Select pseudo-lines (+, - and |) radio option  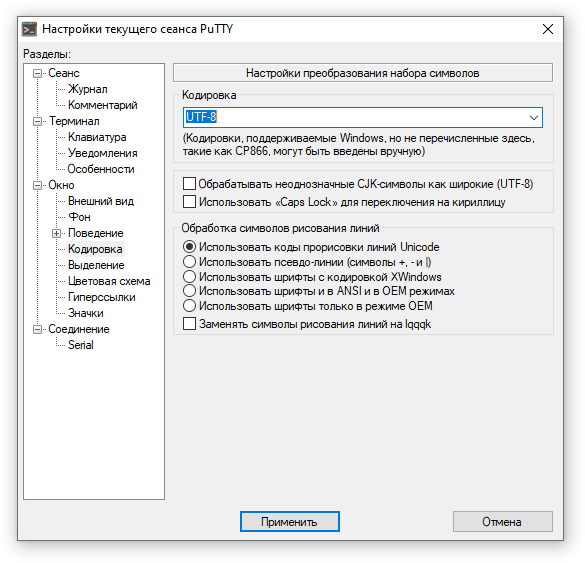click(189, 262)
